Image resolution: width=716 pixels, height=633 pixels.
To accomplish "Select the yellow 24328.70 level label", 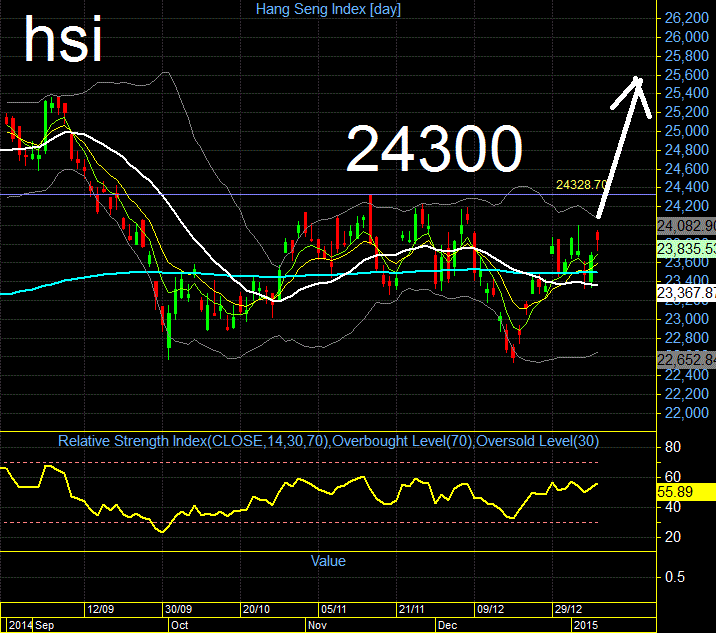I will (582, 185).
